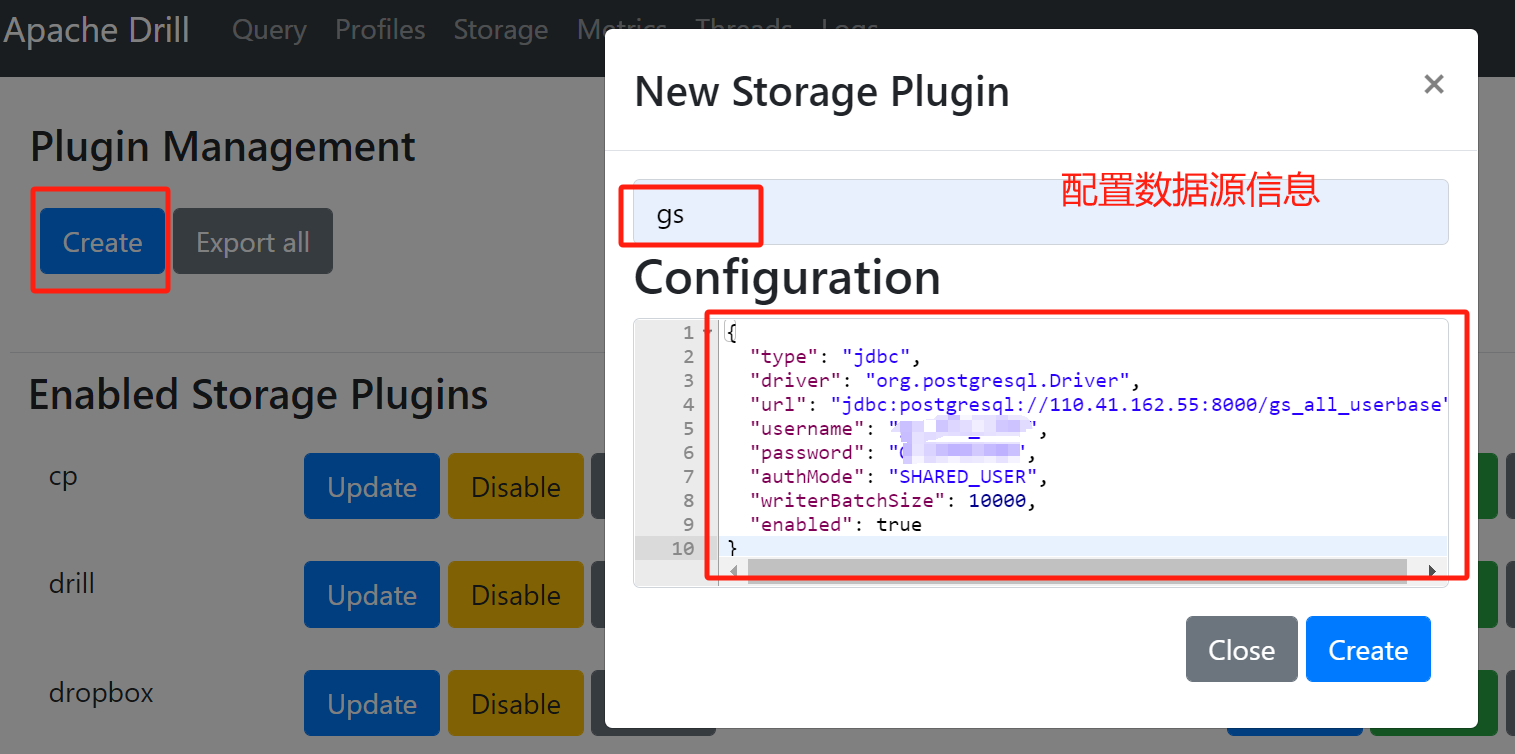The image size is (1515, 754).
Task: Update the cp storage plugin
Action: (371, 486)
